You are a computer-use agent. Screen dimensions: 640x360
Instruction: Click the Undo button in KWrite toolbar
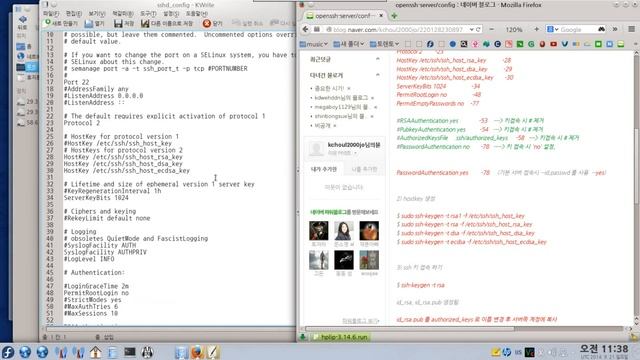click(x=247, y=23)
